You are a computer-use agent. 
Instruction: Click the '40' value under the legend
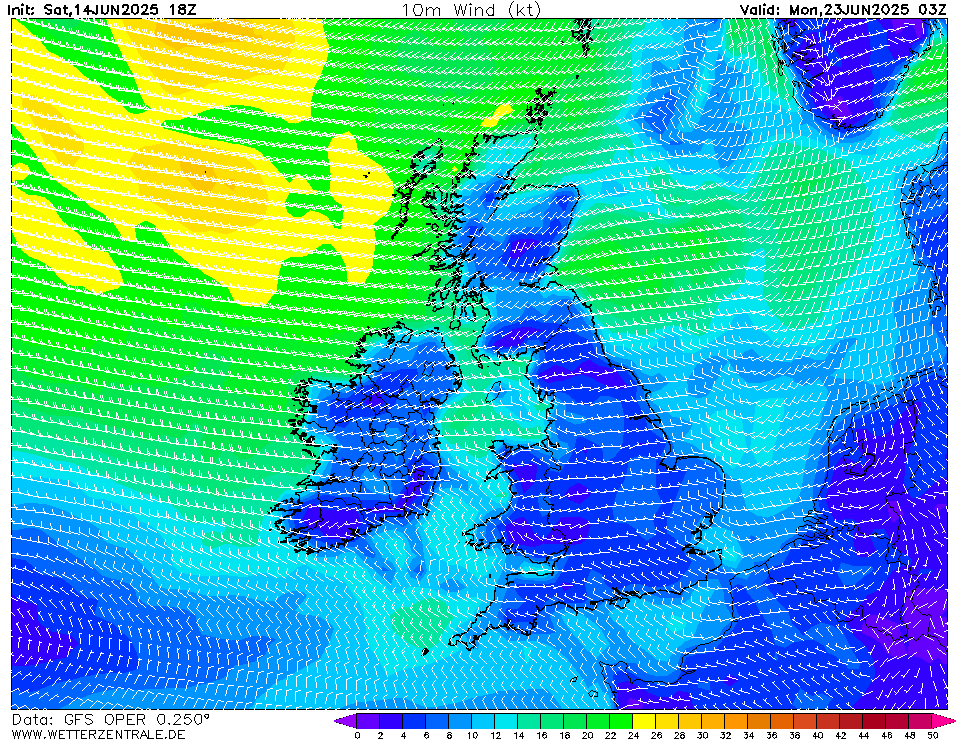pyautogui.click(x=818, y=735)
